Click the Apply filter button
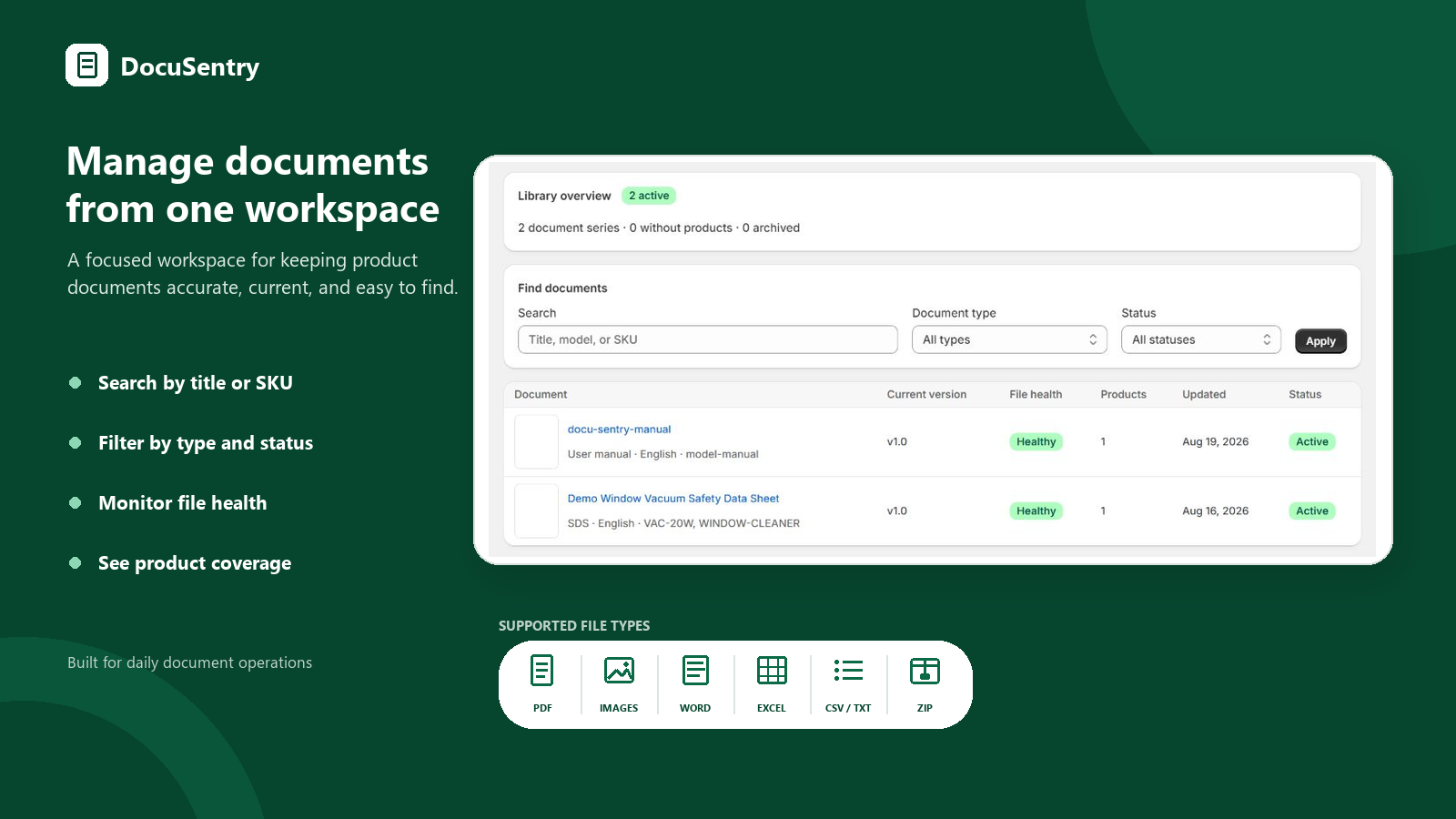1456x819 pixels. [1320, 341]
